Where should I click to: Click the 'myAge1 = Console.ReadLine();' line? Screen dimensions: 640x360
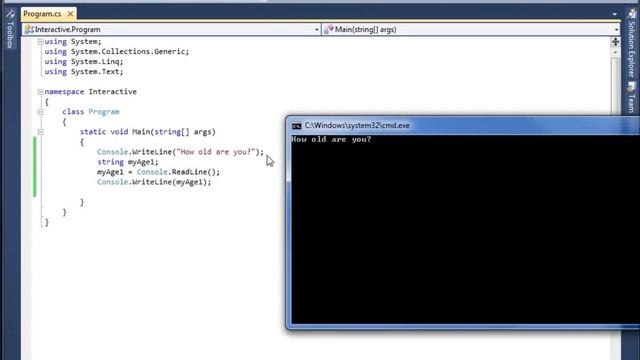[158, 172]
